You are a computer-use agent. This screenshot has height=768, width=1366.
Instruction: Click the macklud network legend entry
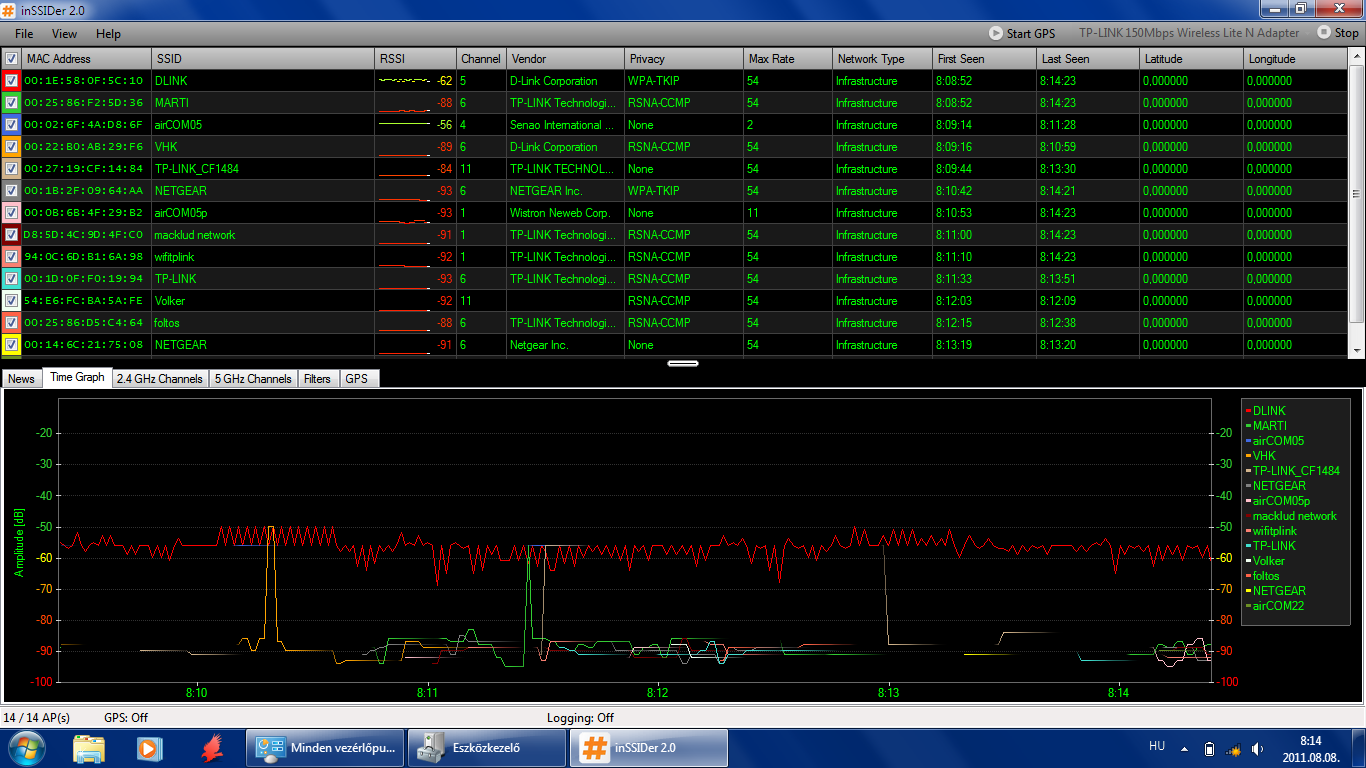[x=1294, y=516]
